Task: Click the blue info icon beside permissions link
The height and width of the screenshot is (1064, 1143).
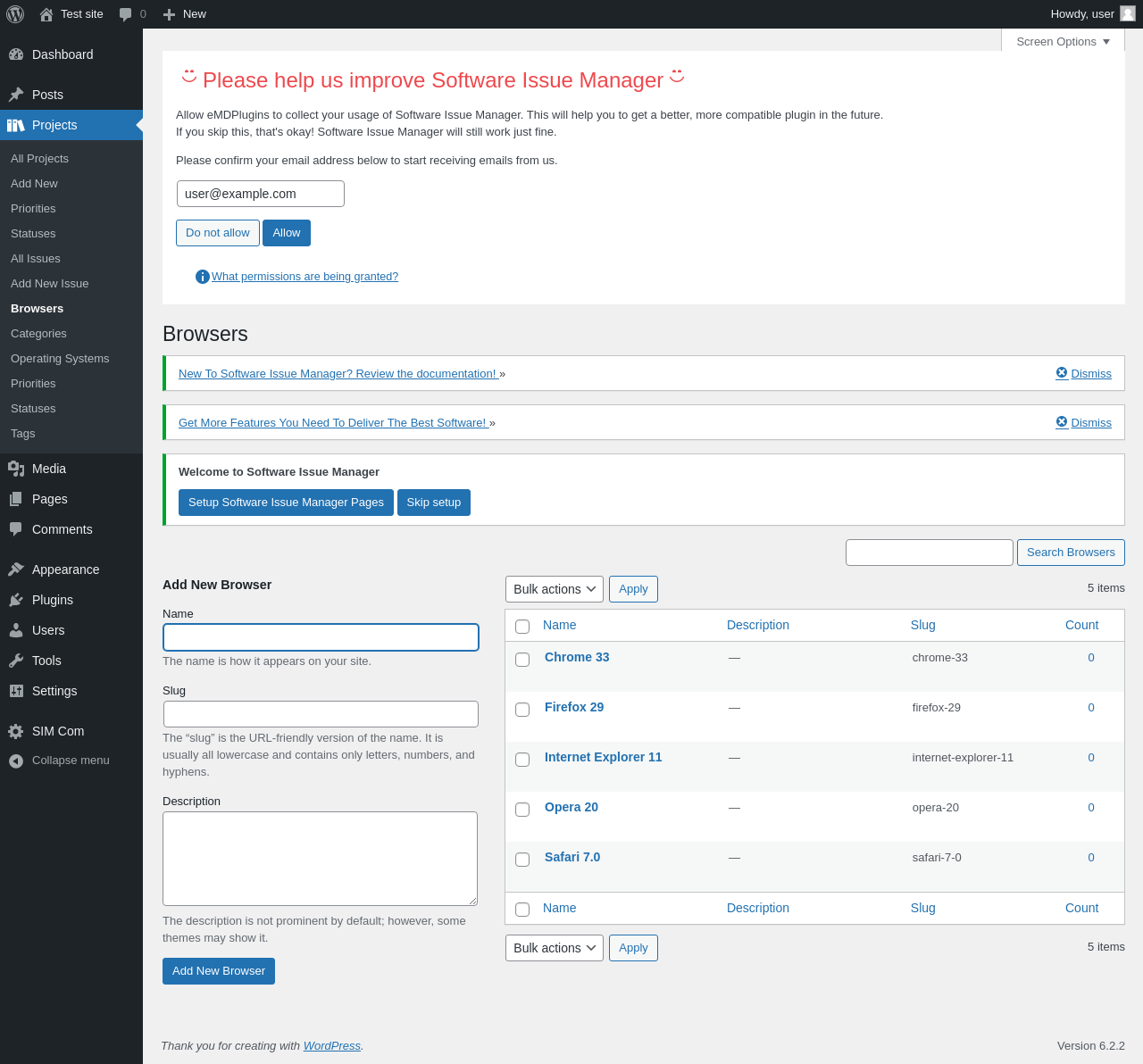Action: [203, 277]
